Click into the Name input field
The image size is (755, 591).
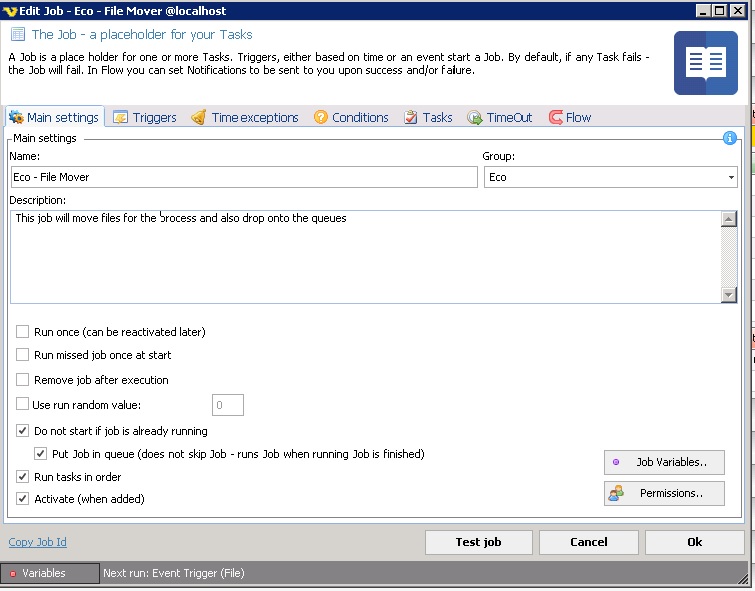coord(243,177)
